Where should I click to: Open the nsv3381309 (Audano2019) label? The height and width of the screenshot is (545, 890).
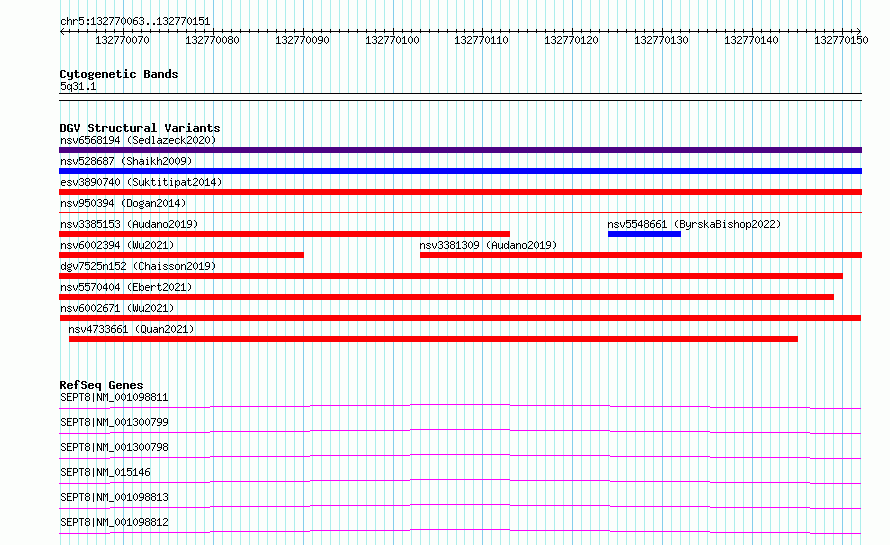(x=488, y=245)
